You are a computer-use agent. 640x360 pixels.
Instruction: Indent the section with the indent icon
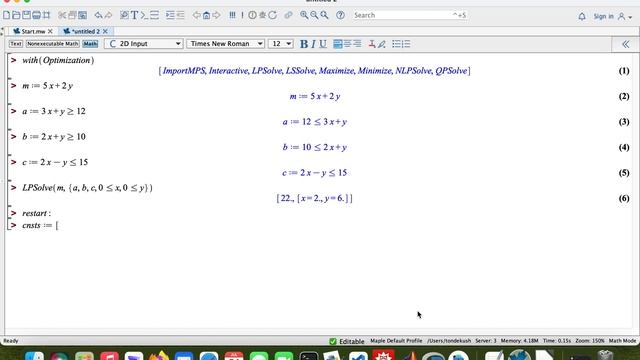coord(170,15)
